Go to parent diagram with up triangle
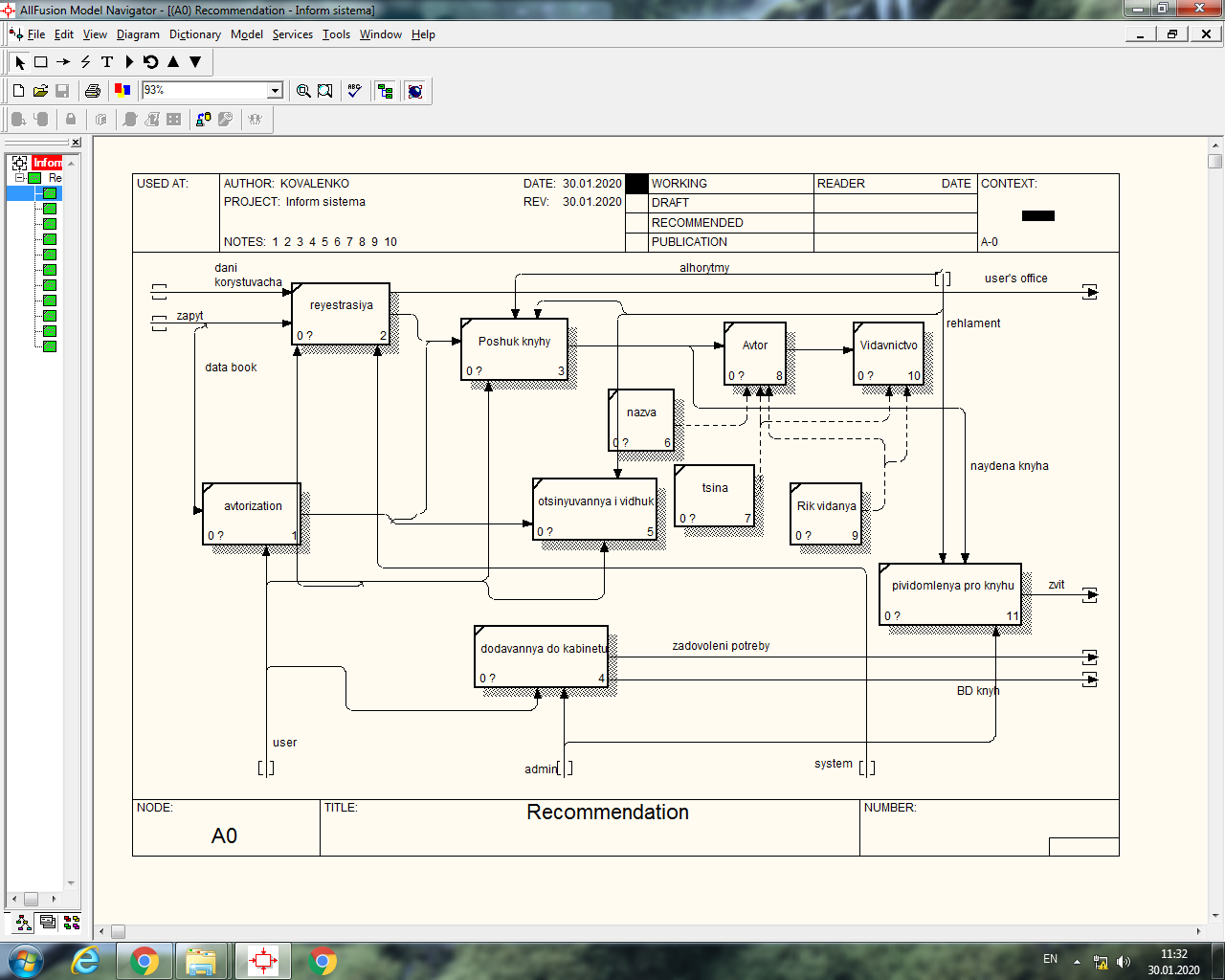 pos(173,62)
